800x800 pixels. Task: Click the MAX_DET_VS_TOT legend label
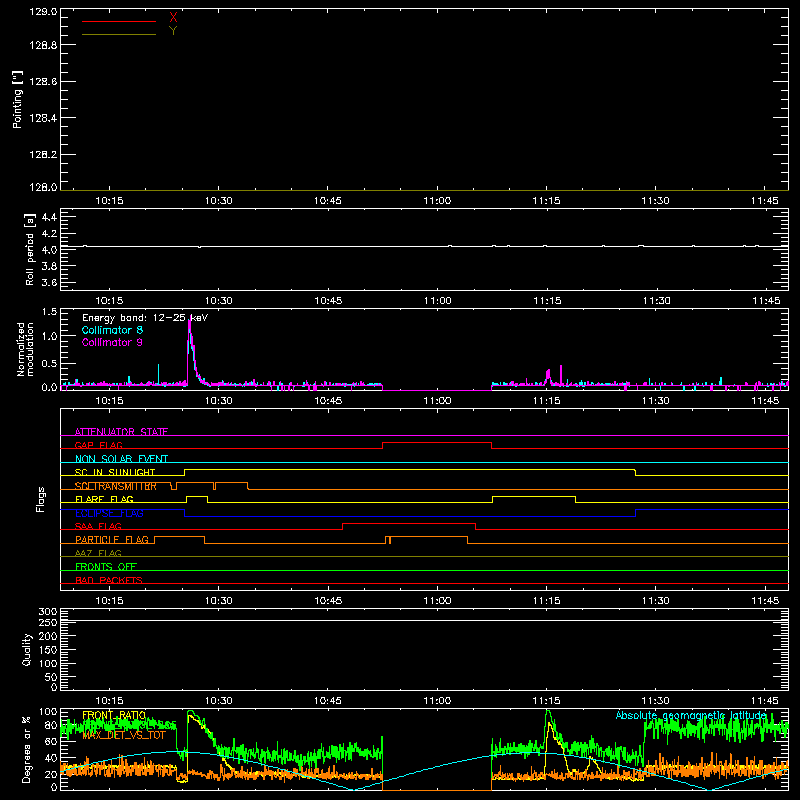[x=124, y=735]
